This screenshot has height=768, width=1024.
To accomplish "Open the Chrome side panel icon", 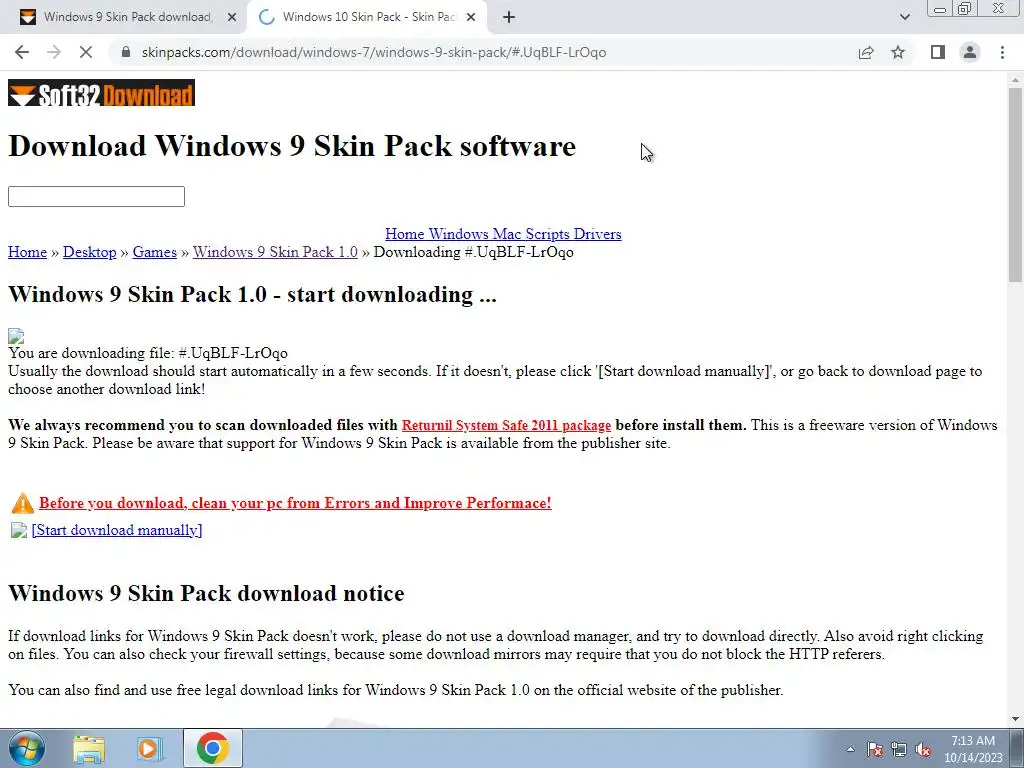I will 938,52.
